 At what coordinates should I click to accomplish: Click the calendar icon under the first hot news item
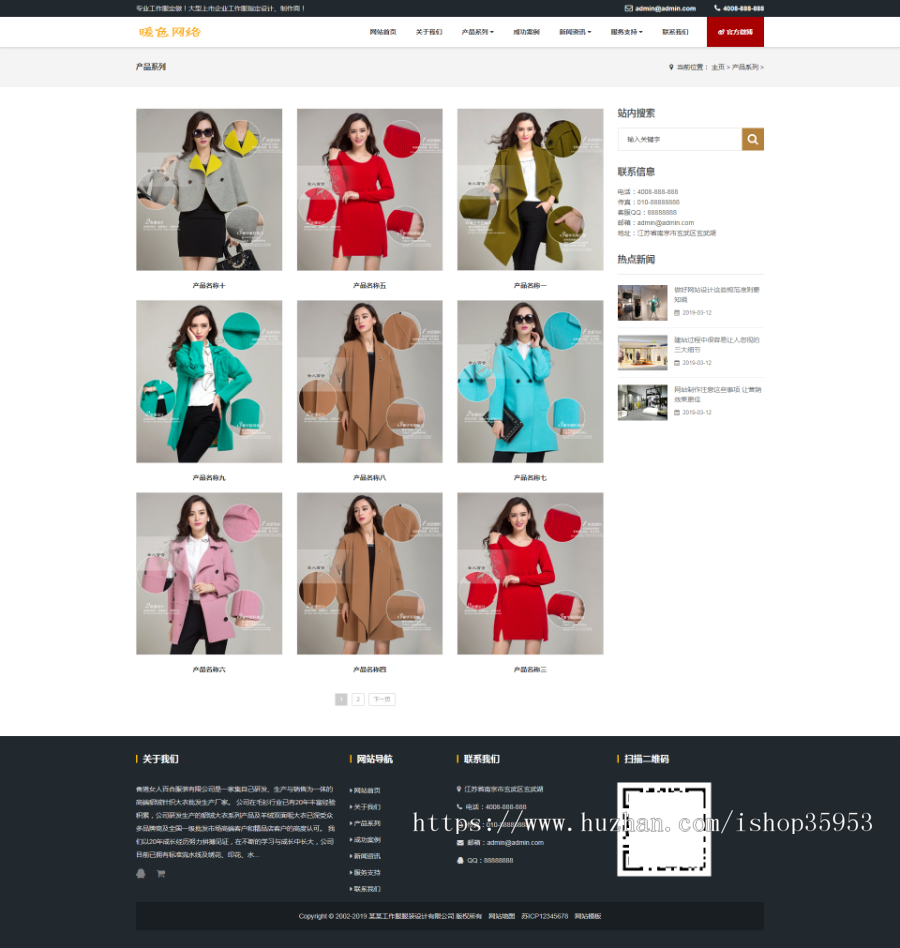tap(677, 313)
